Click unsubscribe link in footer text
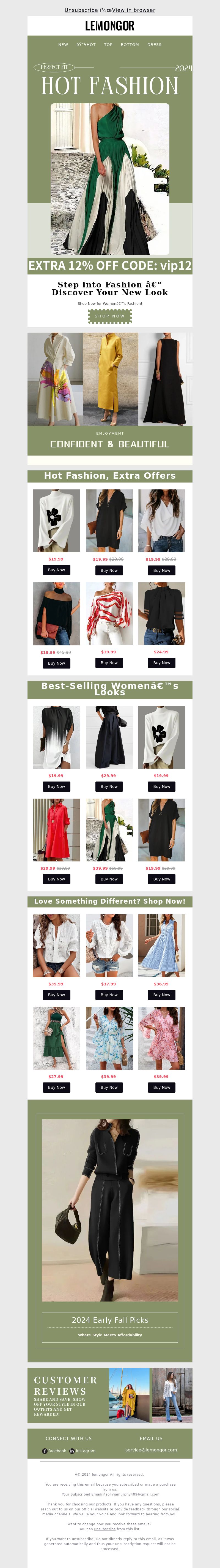220x1568 pixels. [105, 1529]
